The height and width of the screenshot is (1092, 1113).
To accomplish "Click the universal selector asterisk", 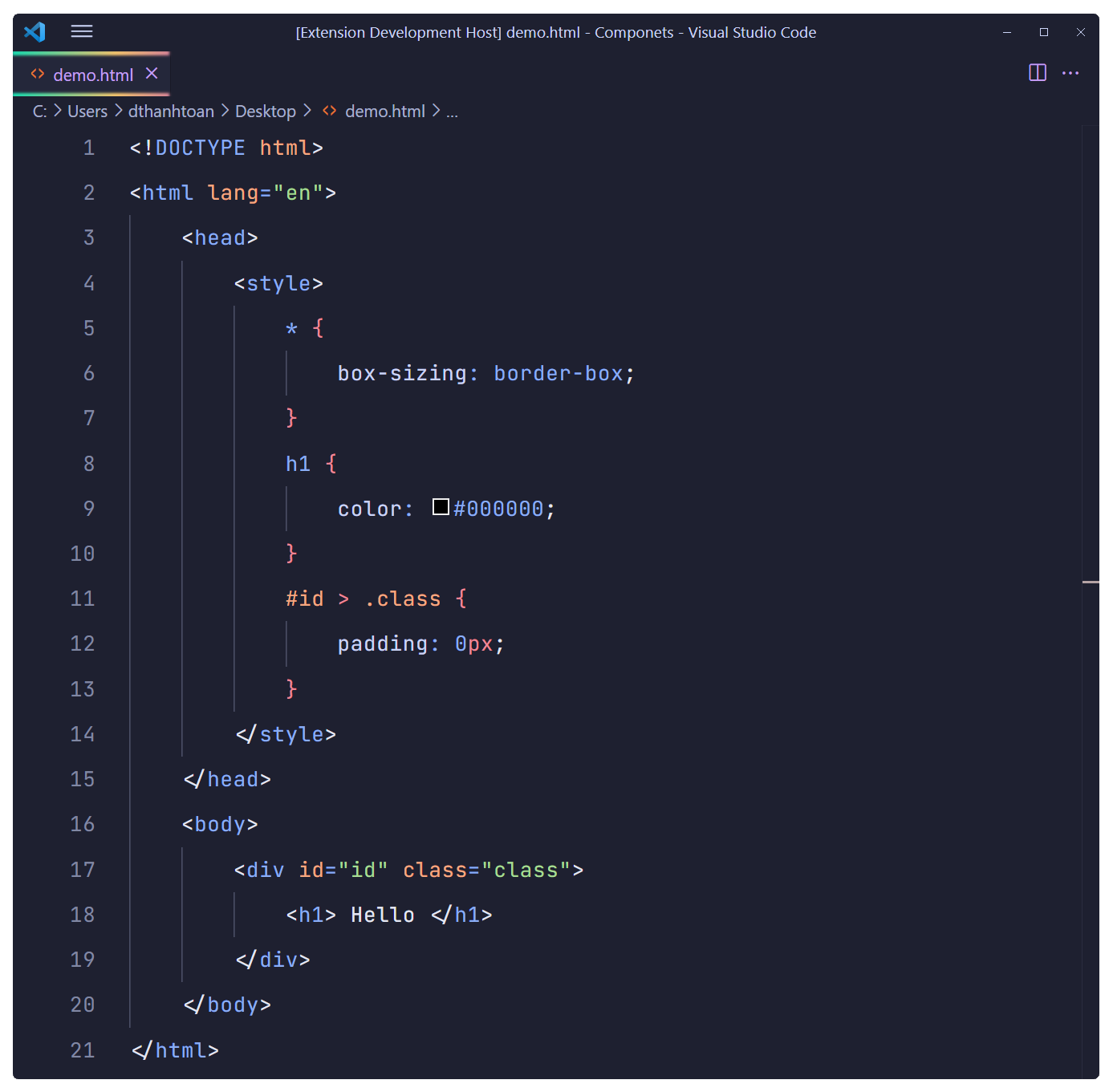I will (292, 329).
